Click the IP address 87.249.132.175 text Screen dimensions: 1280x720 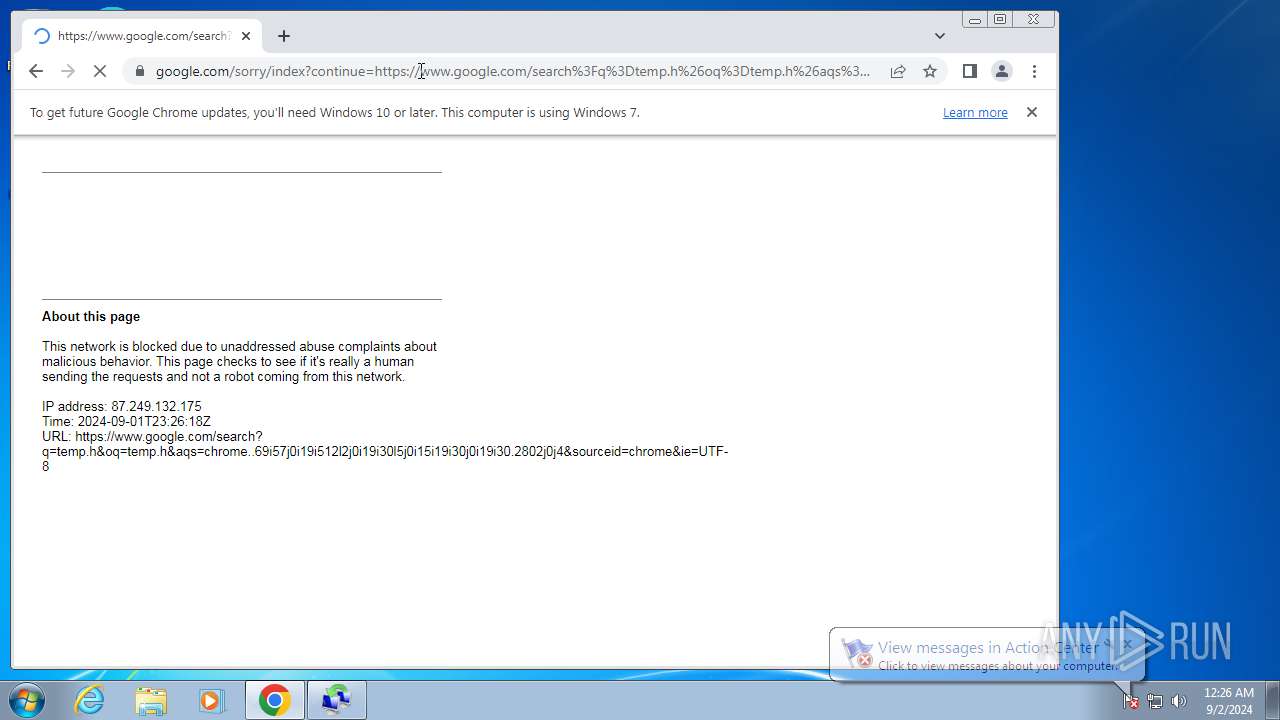(122, 407)
